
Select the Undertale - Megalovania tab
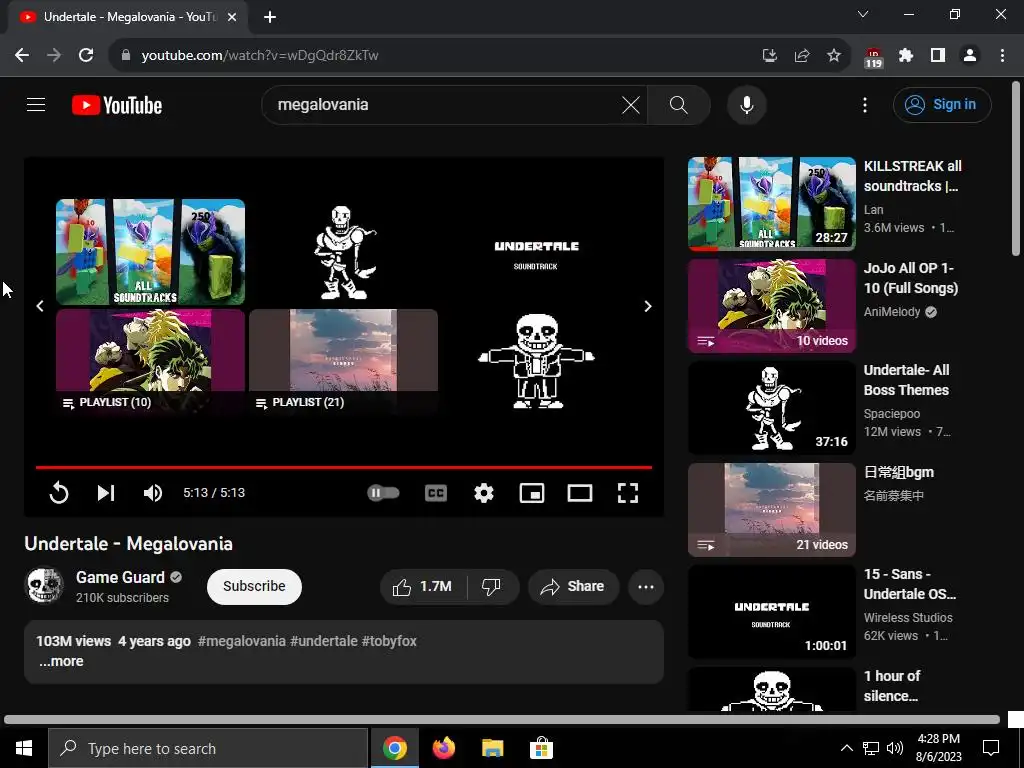click(128, 17)
